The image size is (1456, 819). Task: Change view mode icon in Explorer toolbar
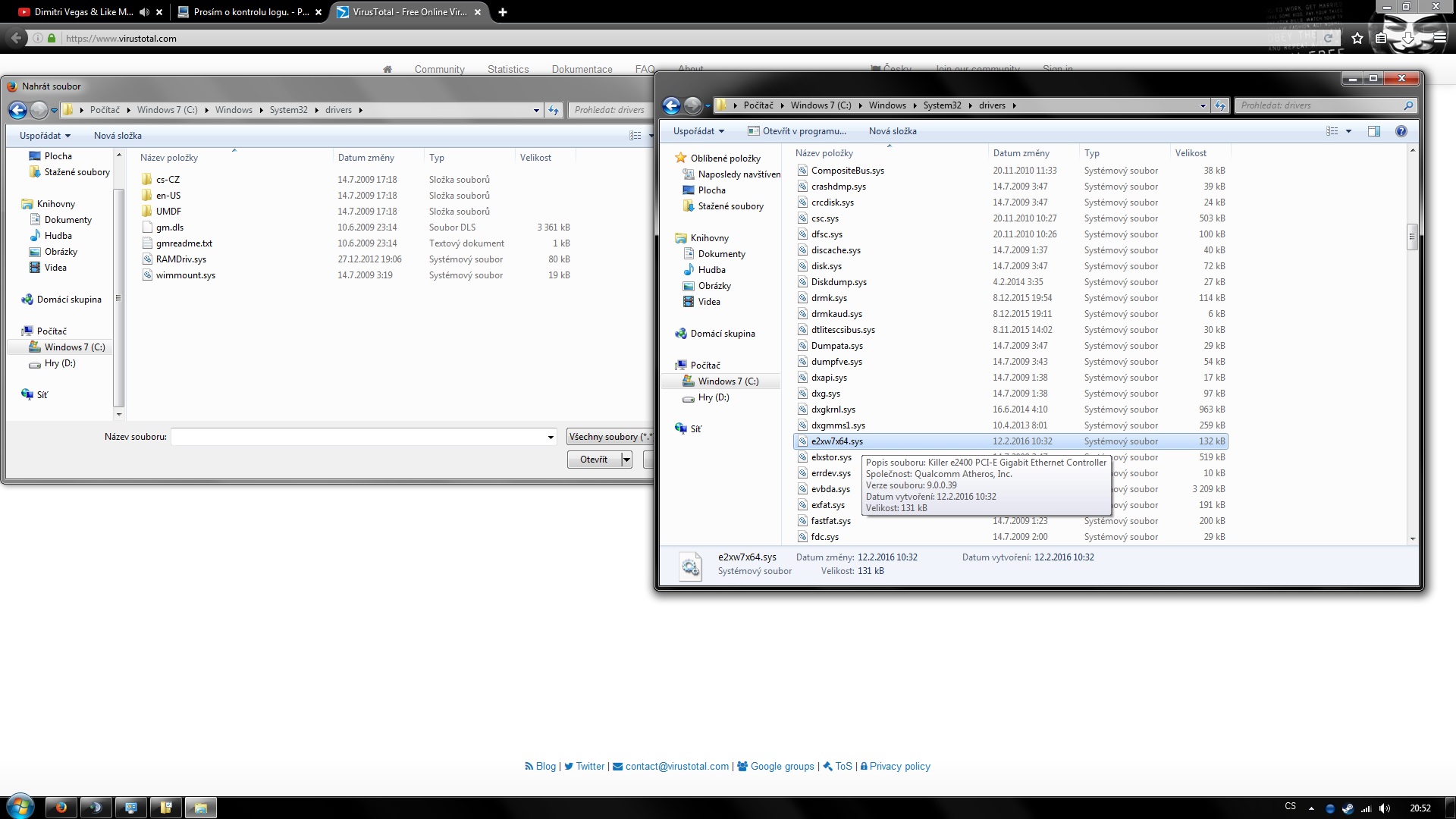[1332, 131]
